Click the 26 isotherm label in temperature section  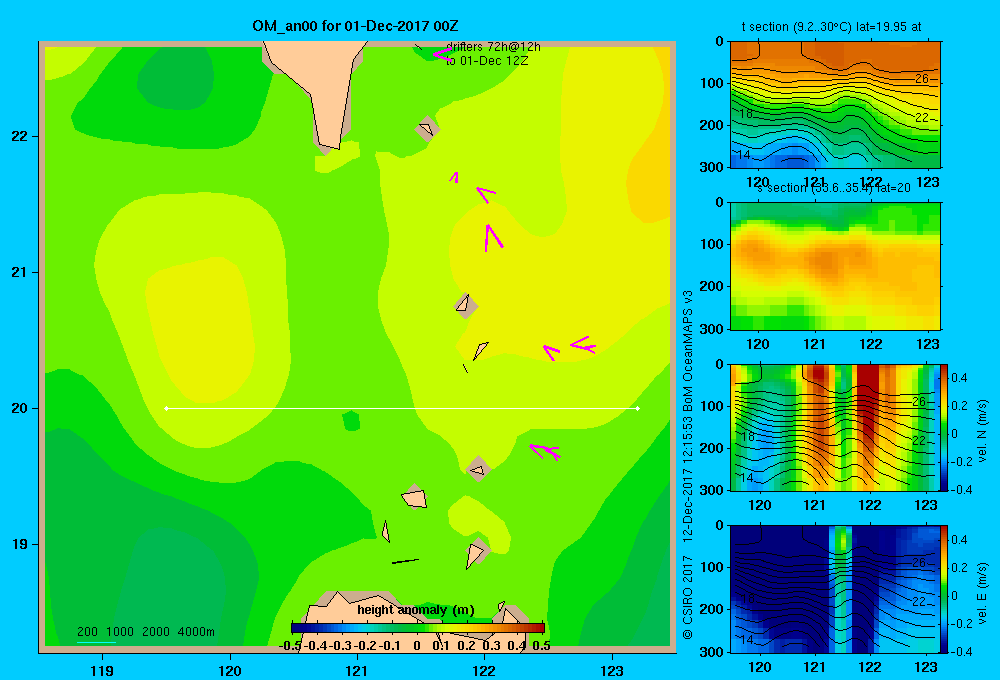point(922,79)
